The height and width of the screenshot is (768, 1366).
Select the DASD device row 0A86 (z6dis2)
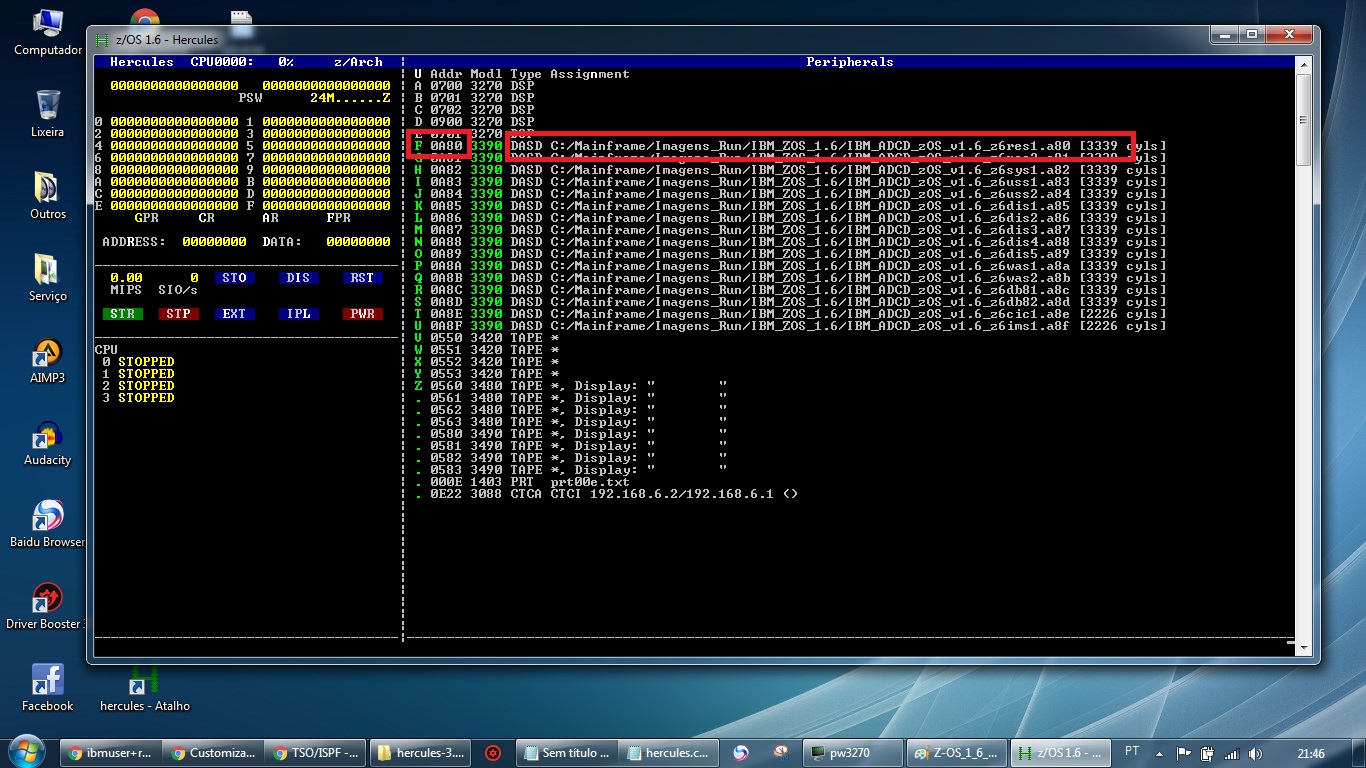tap(790, 218)
